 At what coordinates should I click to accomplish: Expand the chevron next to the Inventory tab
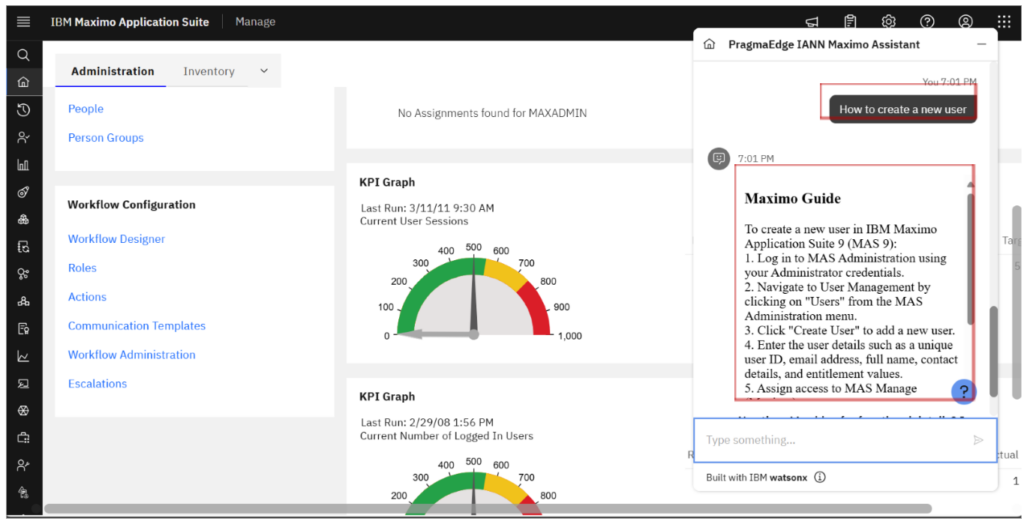click(264, 71)
